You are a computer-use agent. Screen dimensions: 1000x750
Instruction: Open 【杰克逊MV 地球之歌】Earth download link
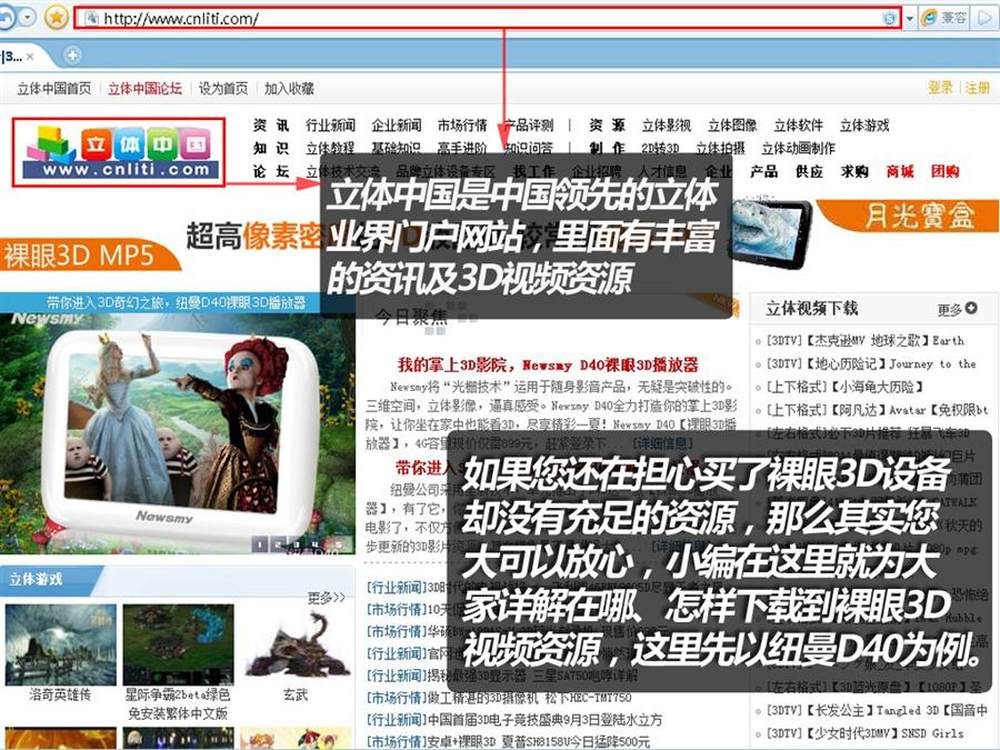pos(865,341)
